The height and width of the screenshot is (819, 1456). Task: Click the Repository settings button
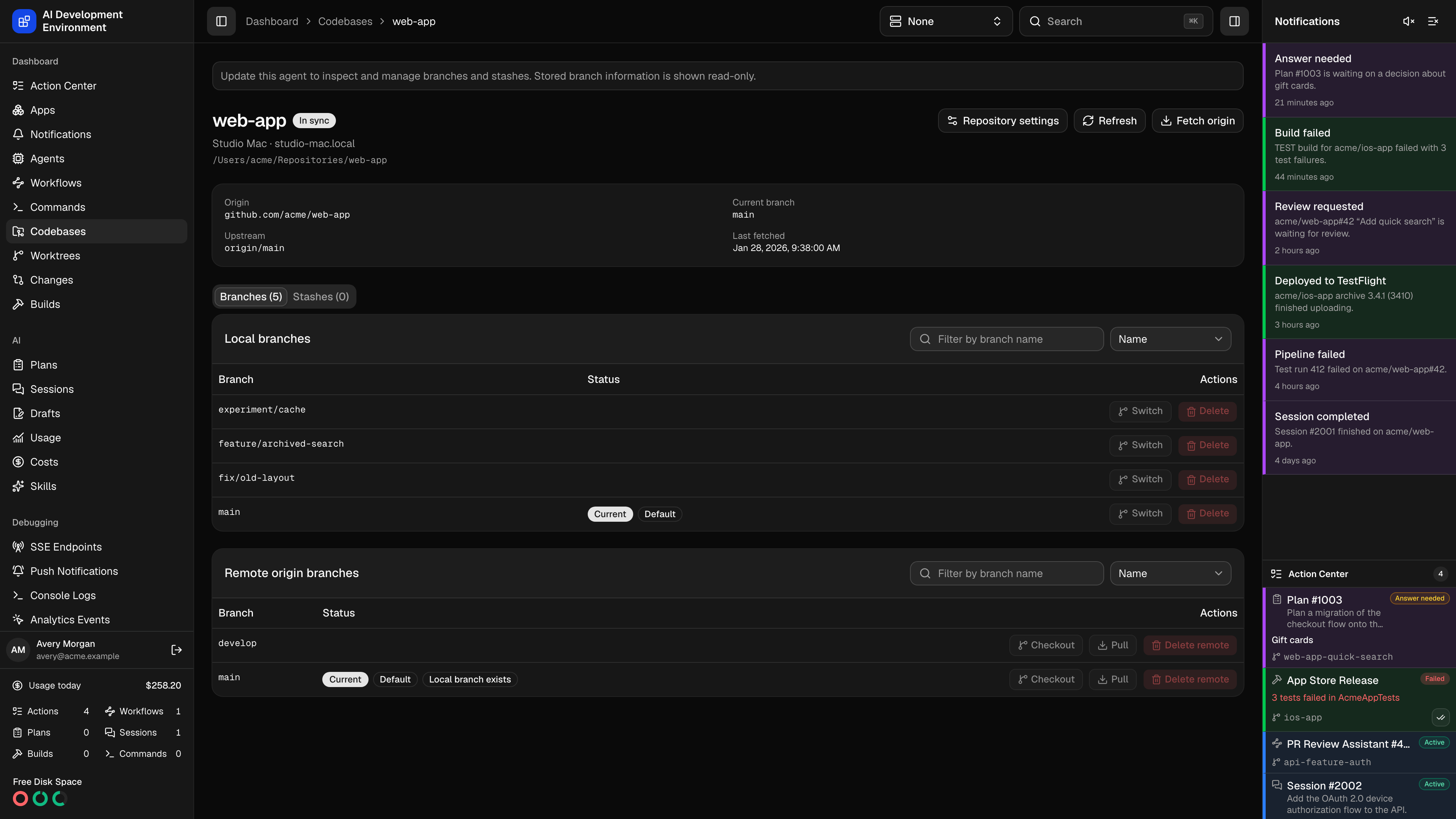(x=1002, y=121)
